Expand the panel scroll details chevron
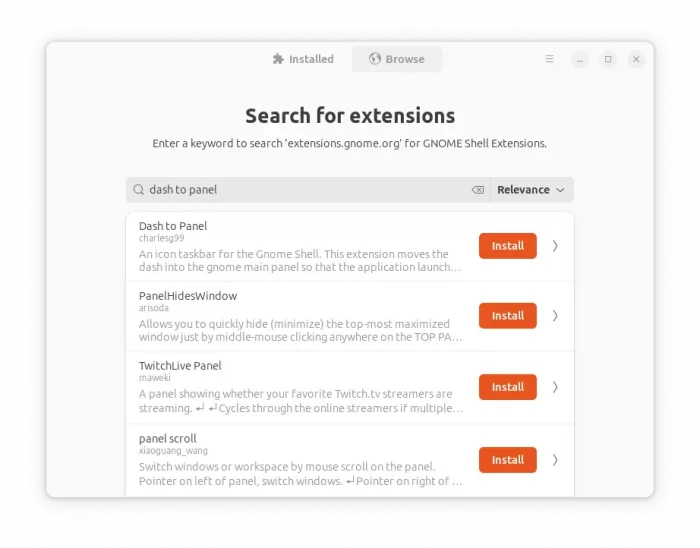The image size is (700, 548). [555, 460]
